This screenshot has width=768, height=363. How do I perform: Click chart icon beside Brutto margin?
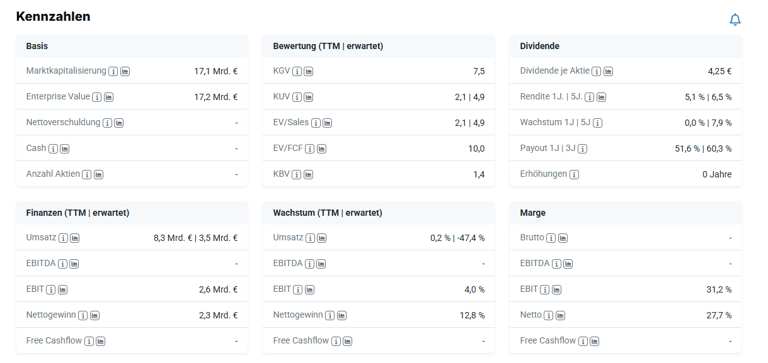tap(563, 238)
